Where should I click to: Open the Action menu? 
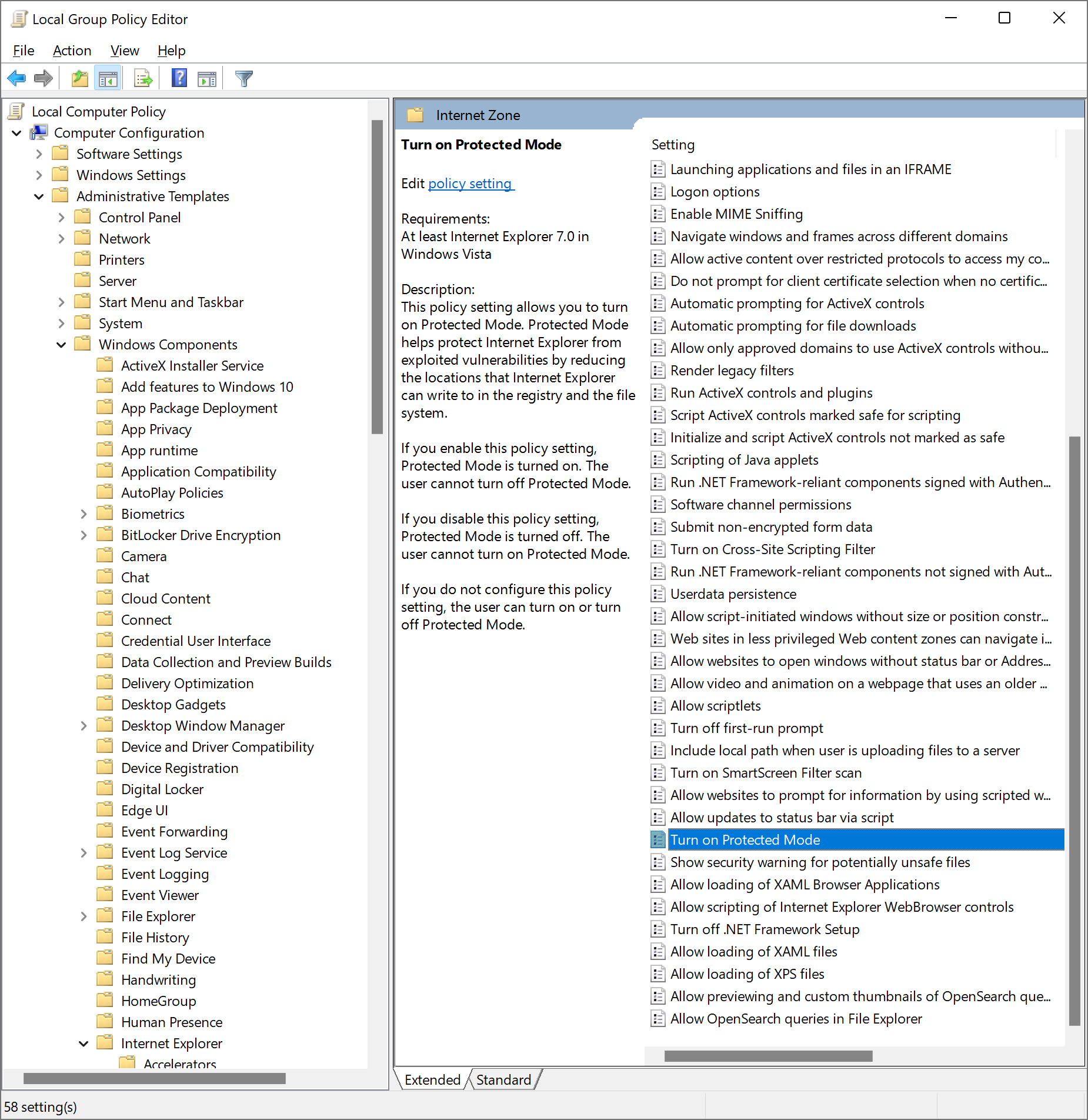point(72,51)
